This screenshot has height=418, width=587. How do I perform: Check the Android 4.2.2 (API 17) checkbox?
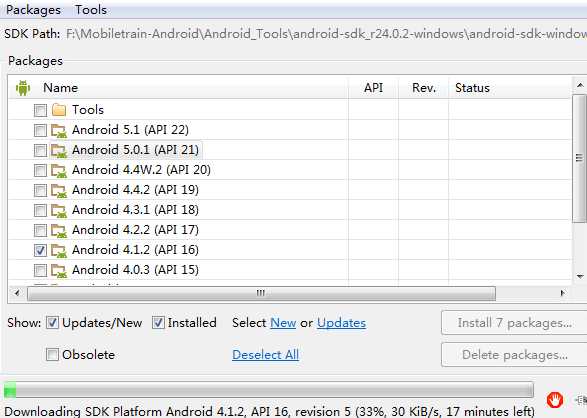(x=40, y=231)
